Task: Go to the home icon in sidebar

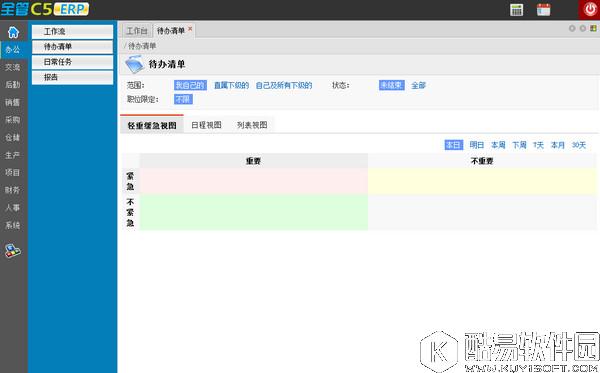Action: click(13, 32)
